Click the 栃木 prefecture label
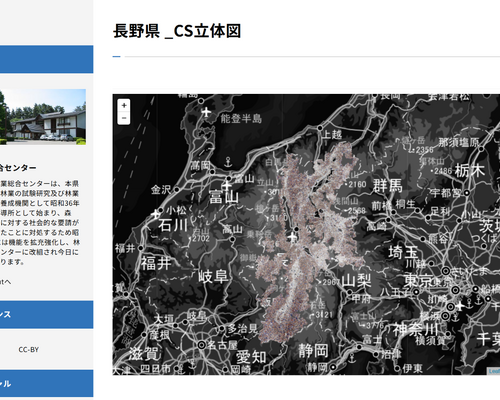Image resolution: width=500 pixels, height=400 pixels. [x=470, y=171]
